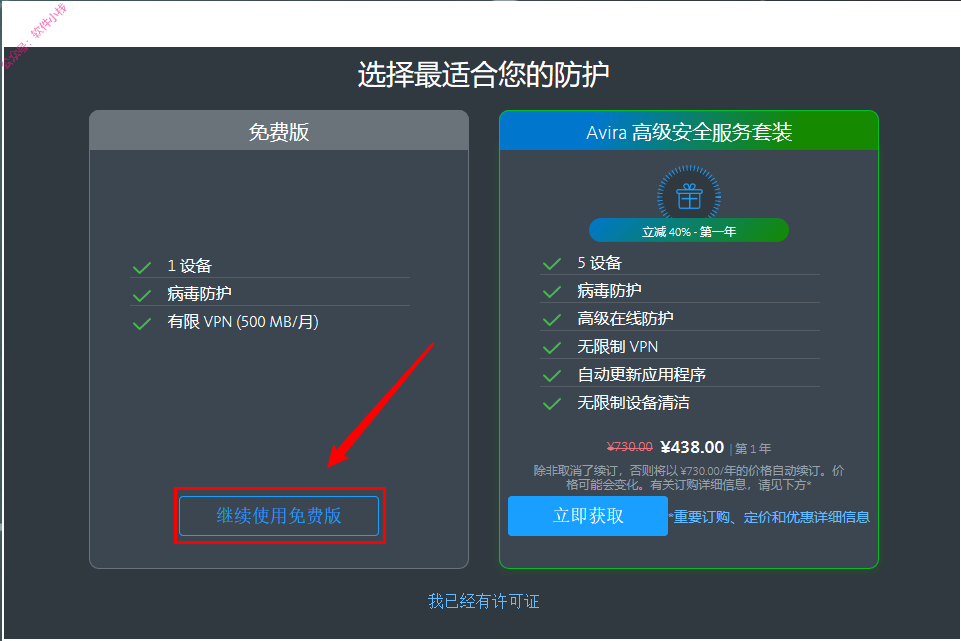Click the checkmark beside 无限制 VPN
This screenshot has width=961, height=641.
tap(552, 348)
